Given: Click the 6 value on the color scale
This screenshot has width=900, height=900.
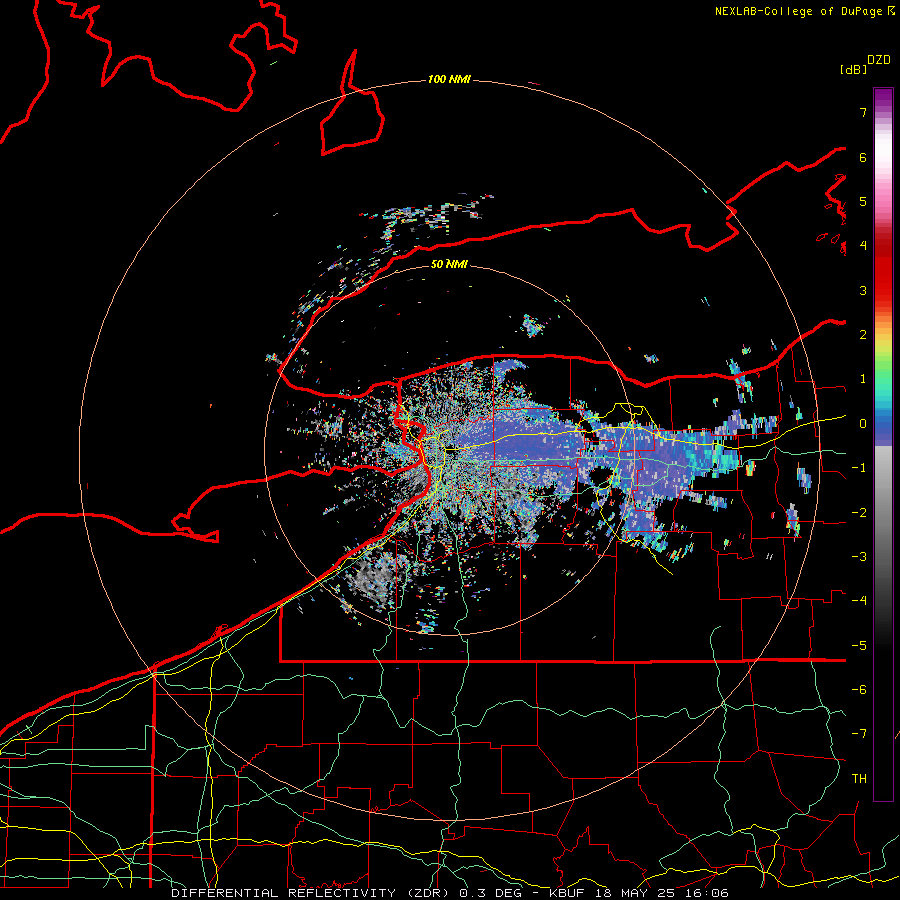Looking at the screenshot, I should [x=863, y=157].
